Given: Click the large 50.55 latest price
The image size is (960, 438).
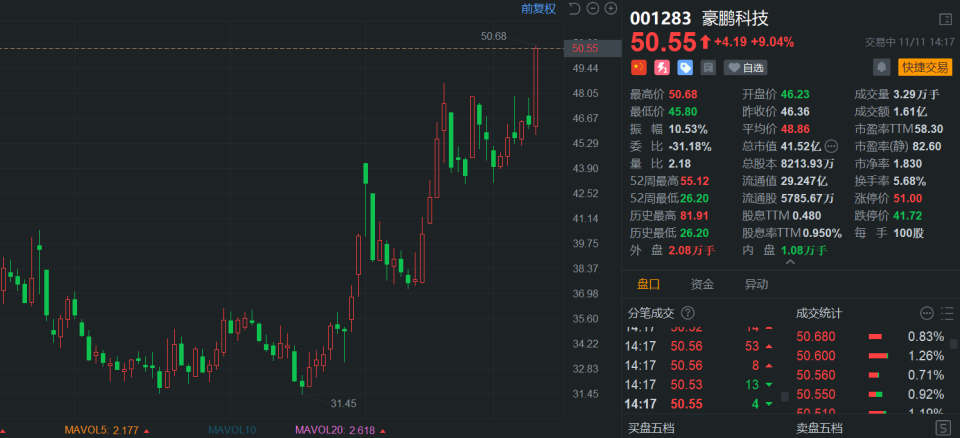Looking at the screenshot, I should (664, 42).
